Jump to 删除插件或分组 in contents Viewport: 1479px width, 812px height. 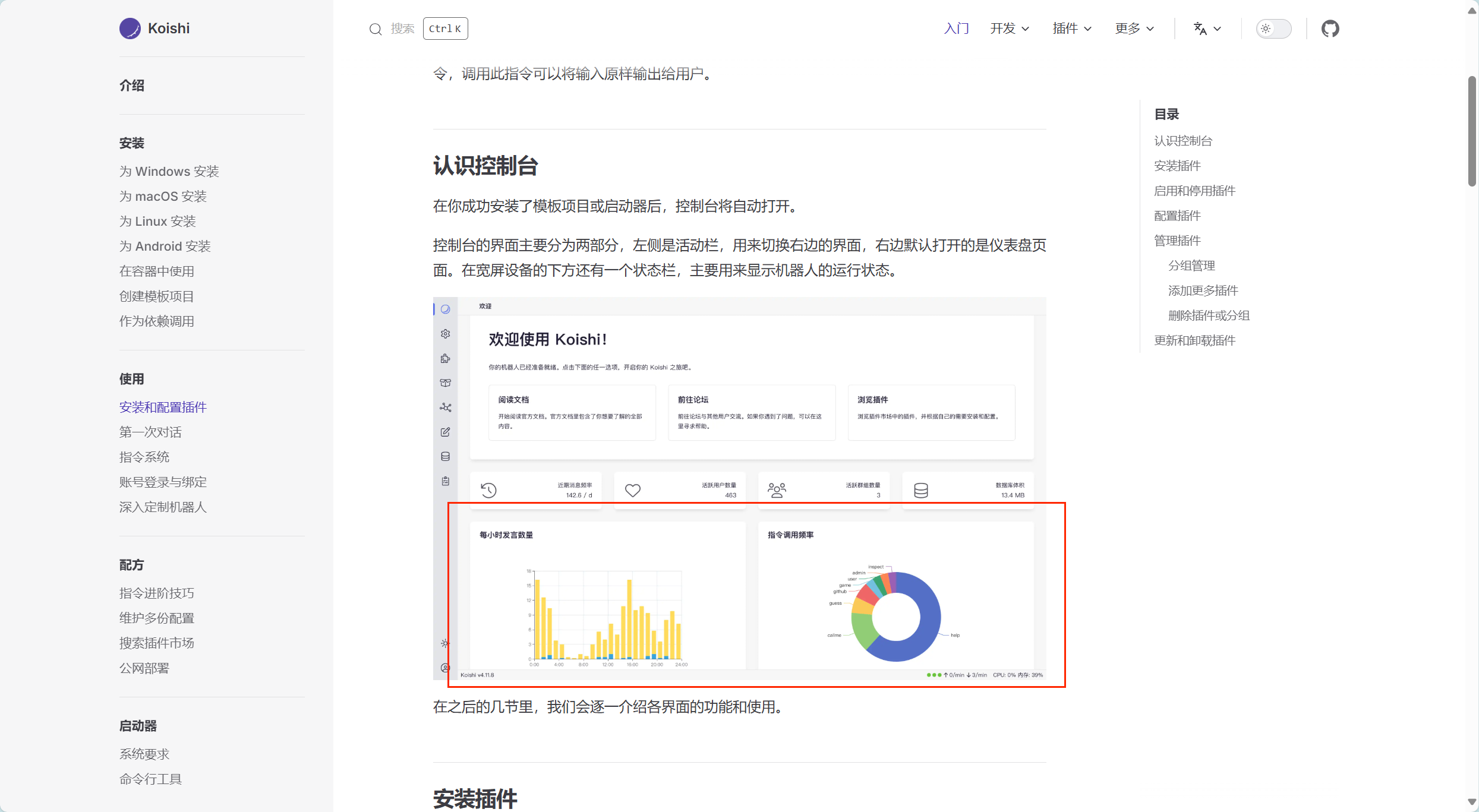1209,316
